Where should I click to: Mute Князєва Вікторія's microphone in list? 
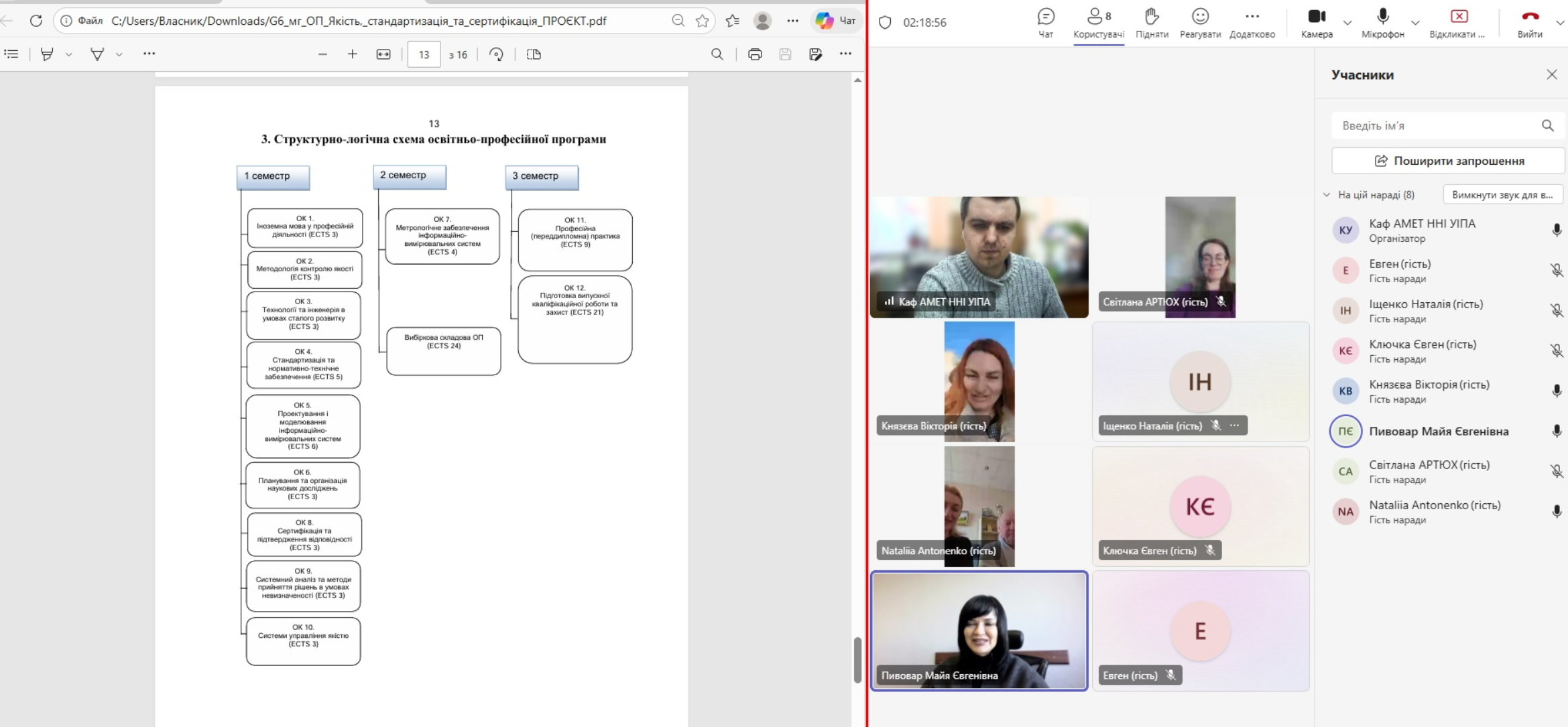click(1557, 391)
